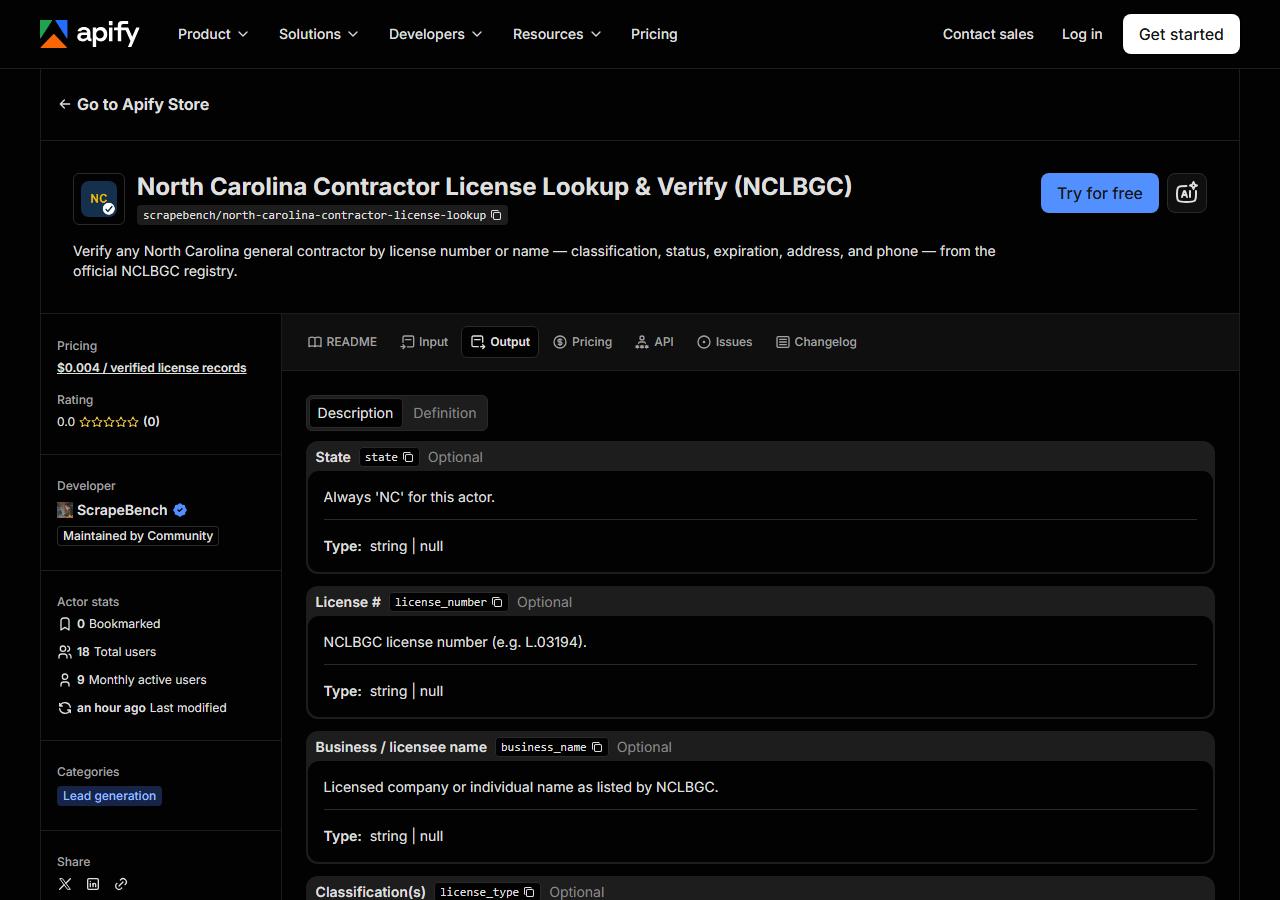
Task: Open the actor Pricing tab
Action: 582,342
